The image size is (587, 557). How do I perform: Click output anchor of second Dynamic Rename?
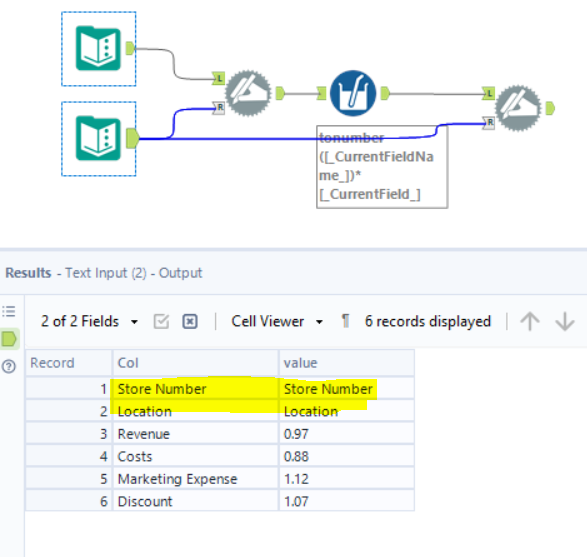[550, 109]
